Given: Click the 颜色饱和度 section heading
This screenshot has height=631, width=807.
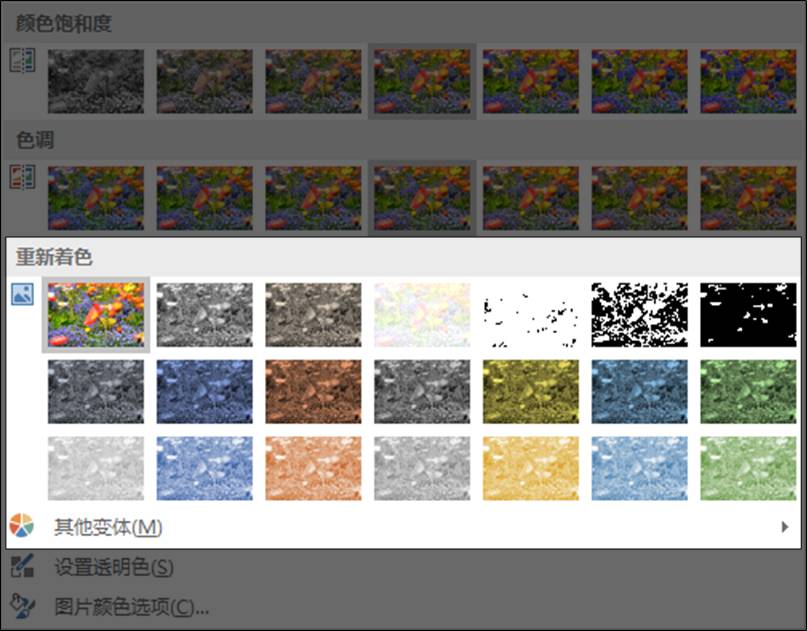Looking at the screenshot, I should (64, 24).
